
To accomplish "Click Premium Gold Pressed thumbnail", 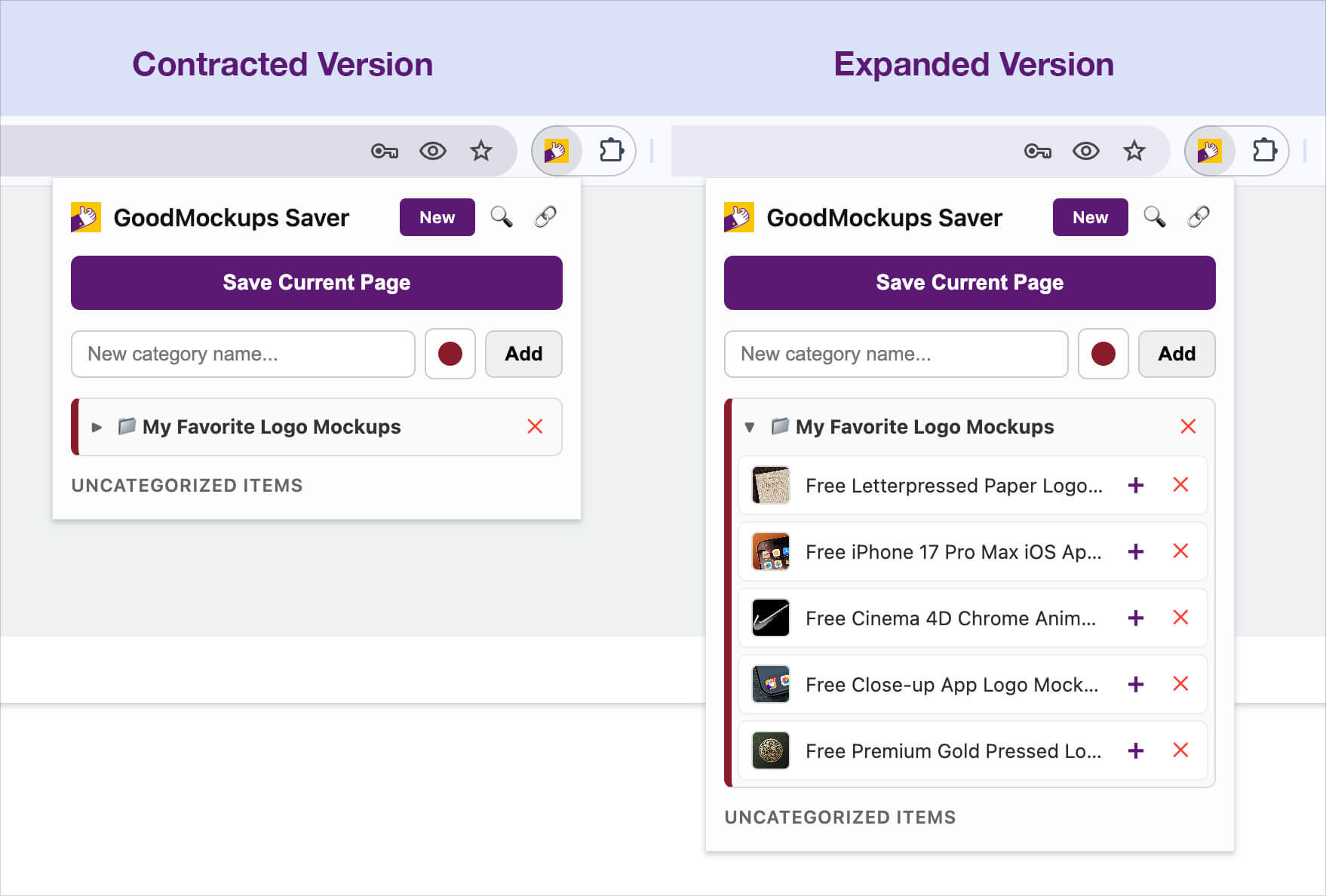I will (771, 750).
